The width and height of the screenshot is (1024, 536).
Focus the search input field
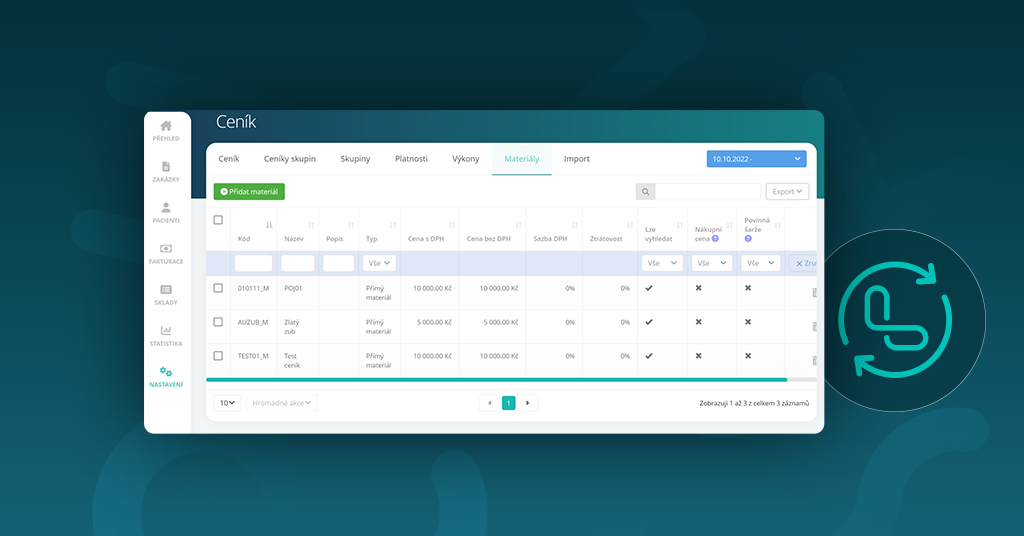708,192
